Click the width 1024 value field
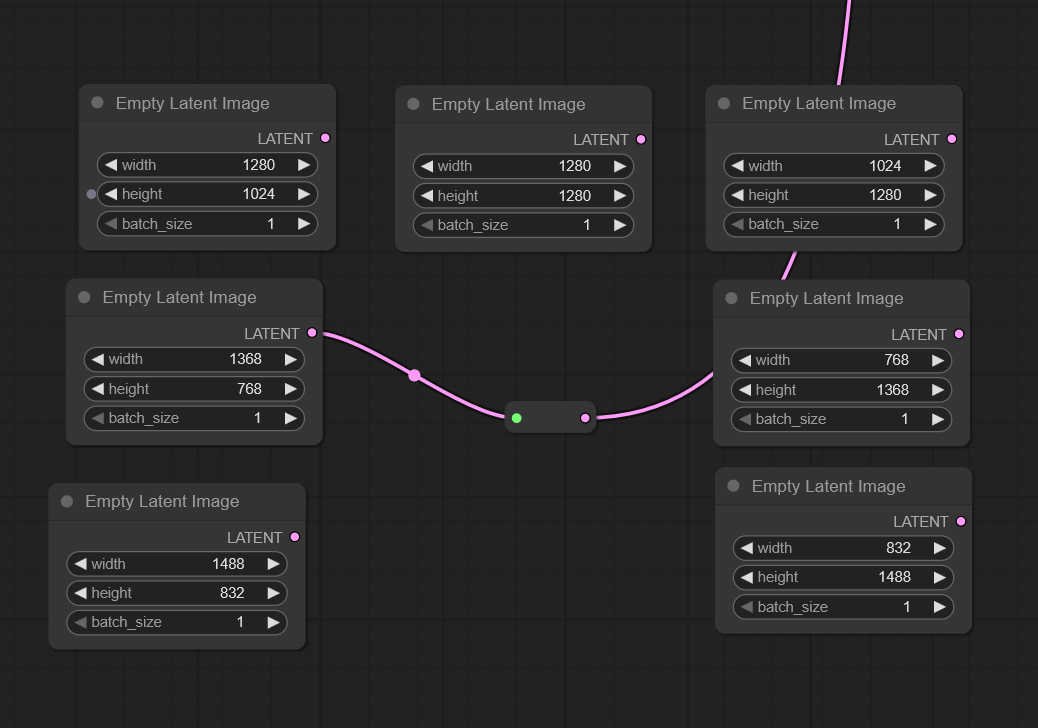The image size is (1038, 728). click(834, 165)
